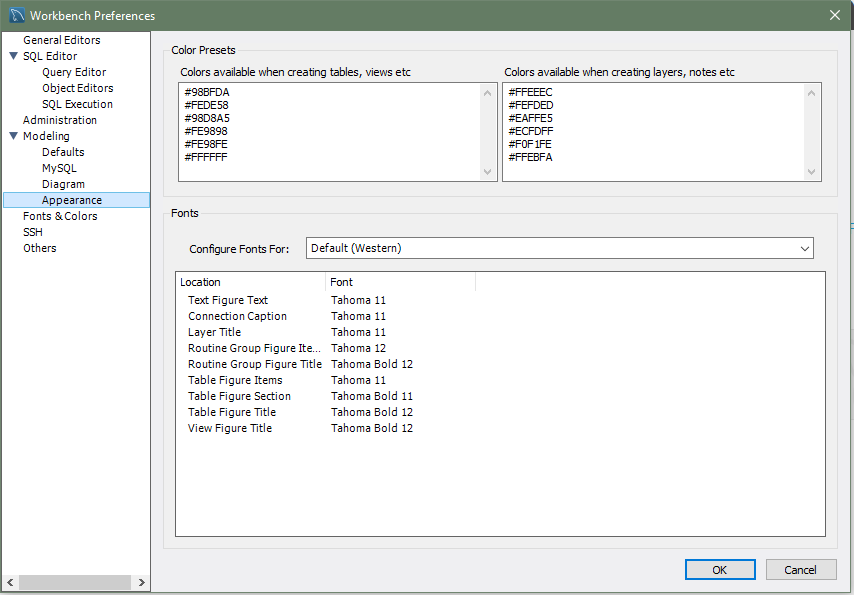The height and width of the screenshot is (595, 854).
Task: Open the Configure Fonts For dropdown
Action: coord(559,248)
